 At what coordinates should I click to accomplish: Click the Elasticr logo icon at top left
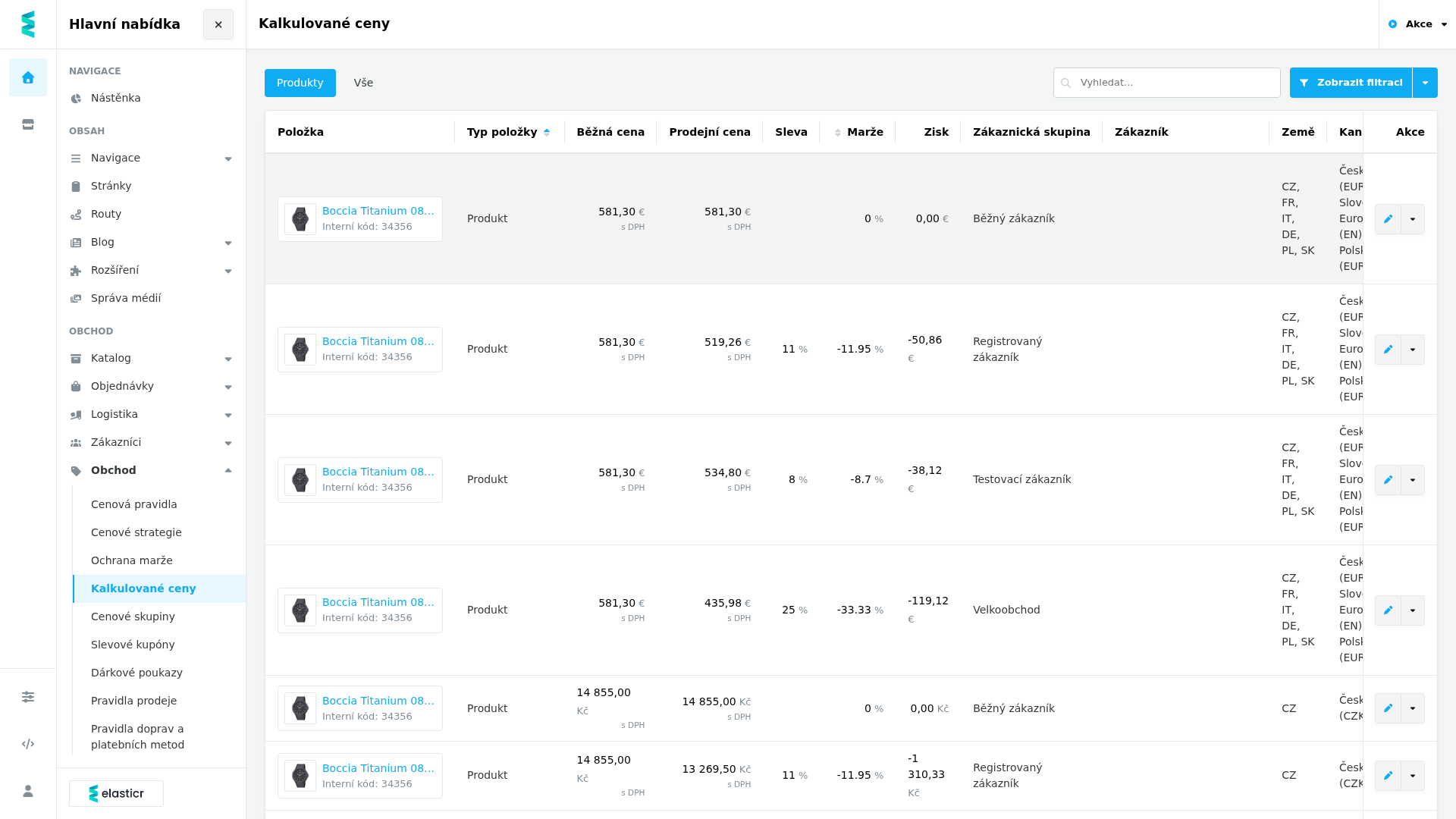coord(28,24)
